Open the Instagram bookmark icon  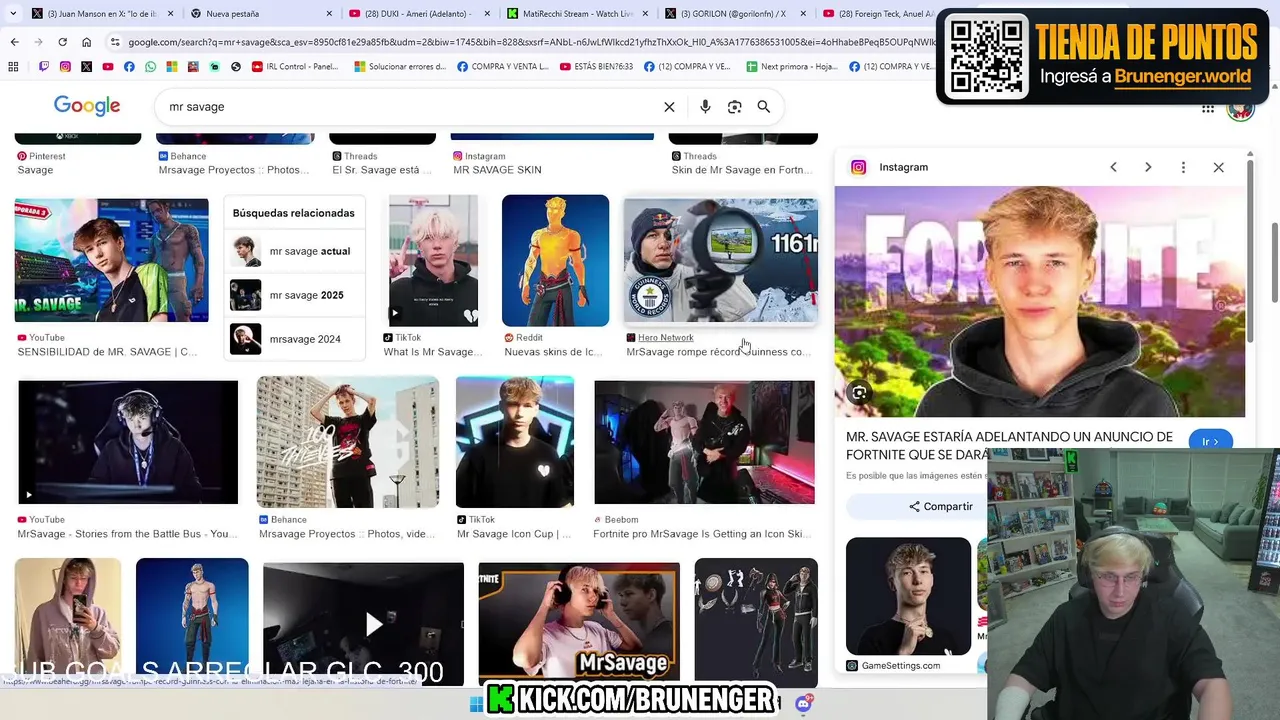[65, 67]
